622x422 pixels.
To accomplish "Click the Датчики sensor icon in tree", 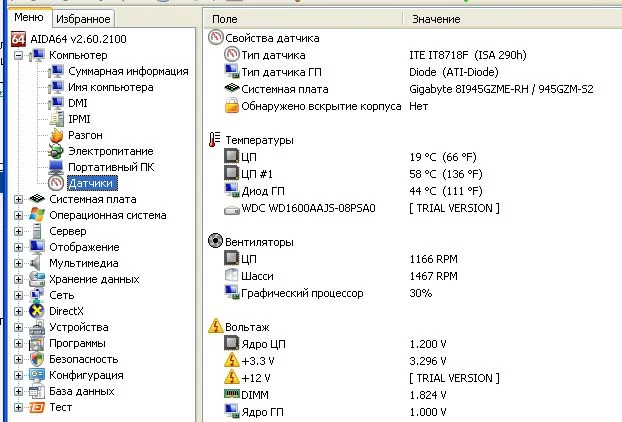I will click(56, 183).
